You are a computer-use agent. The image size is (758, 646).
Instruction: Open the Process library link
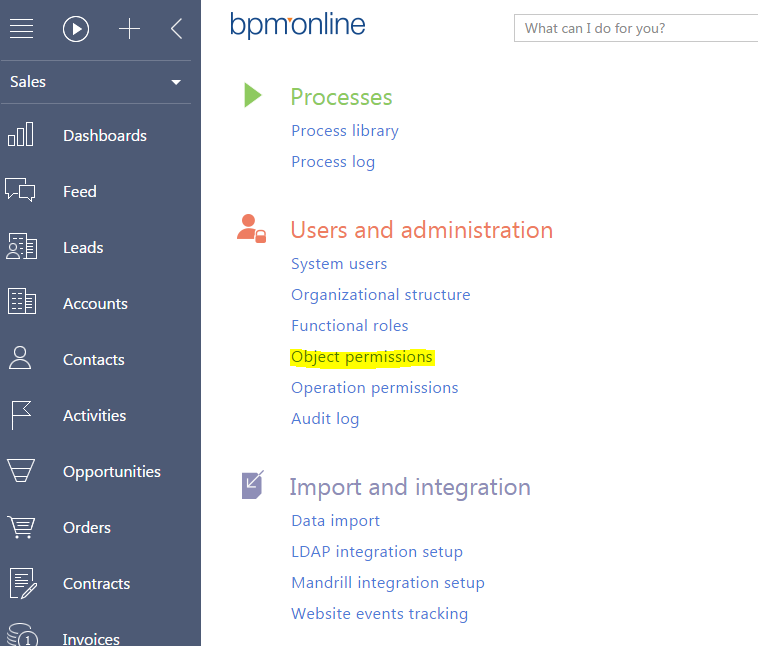coord(345,131)
